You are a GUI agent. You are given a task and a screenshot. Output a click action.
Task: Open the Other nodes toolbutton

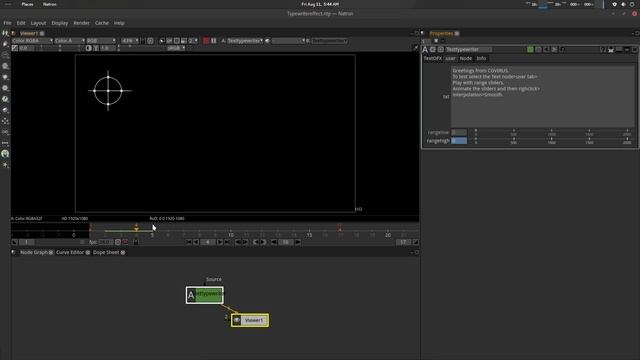point(5,143)
